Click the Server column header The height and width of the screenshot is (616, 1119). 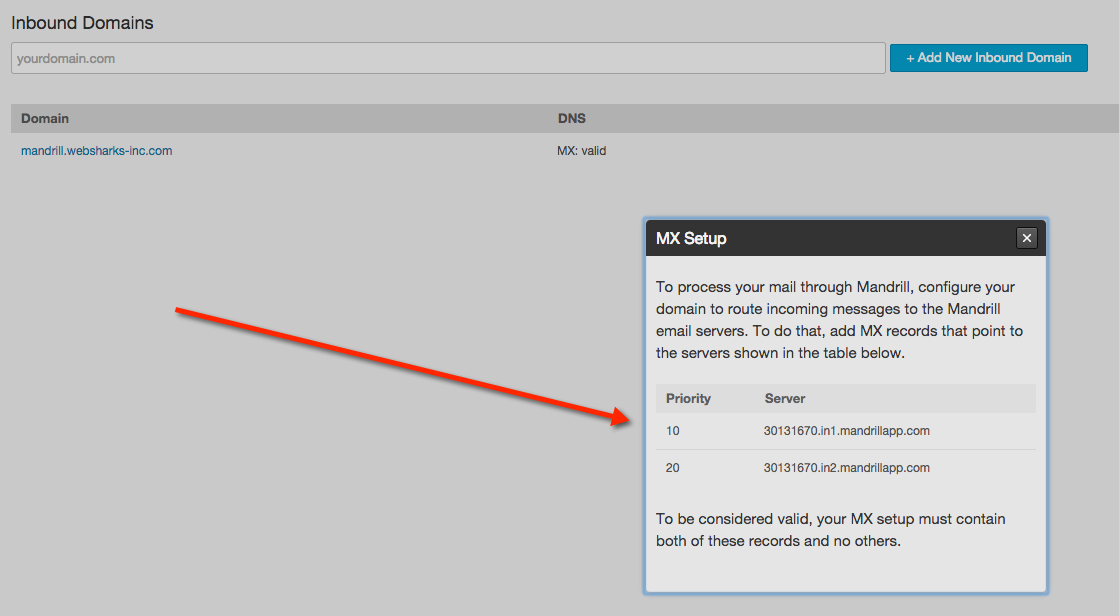click(x=784, y=398)
